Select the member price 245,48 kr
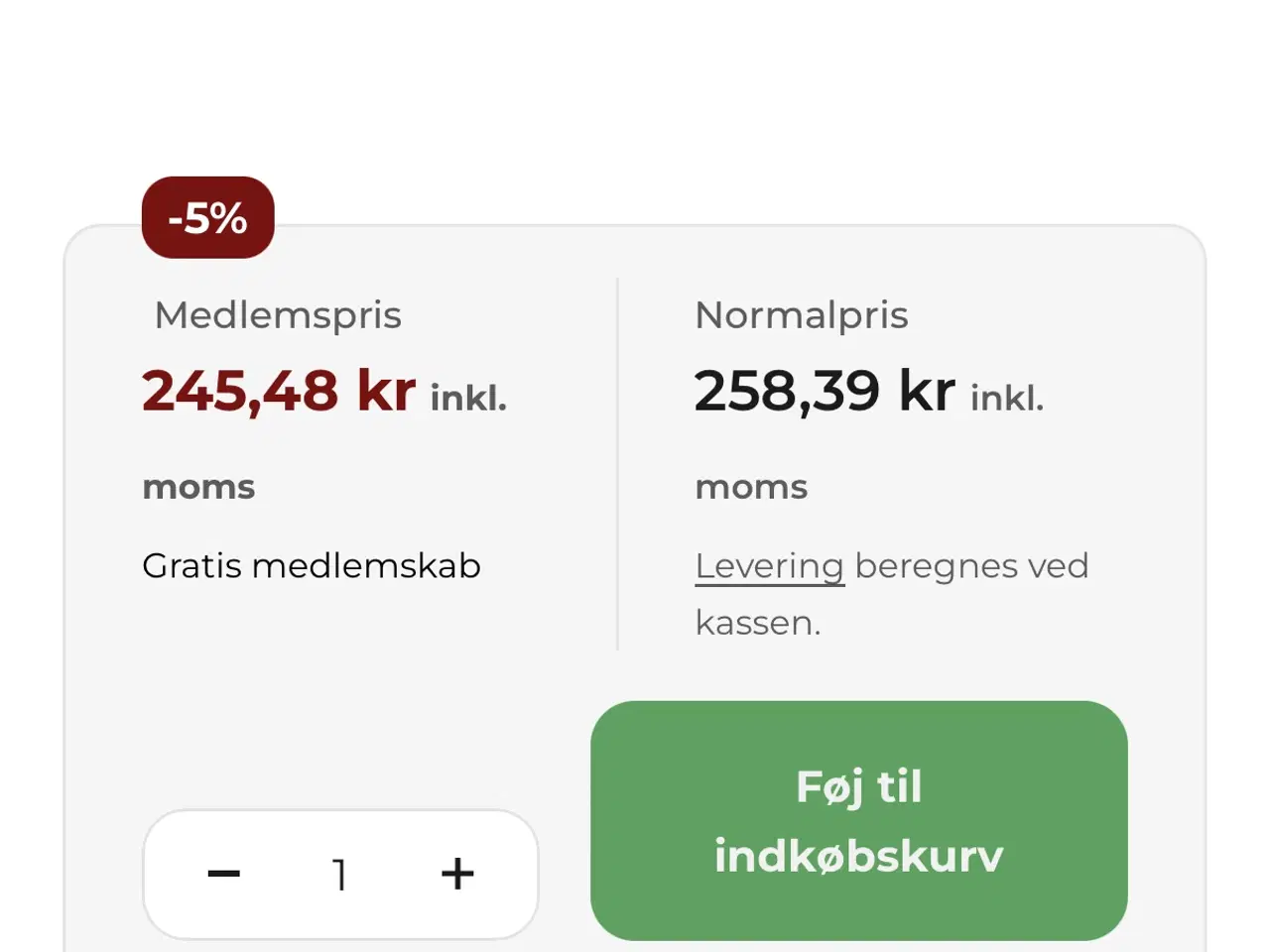 click(278, 390)
